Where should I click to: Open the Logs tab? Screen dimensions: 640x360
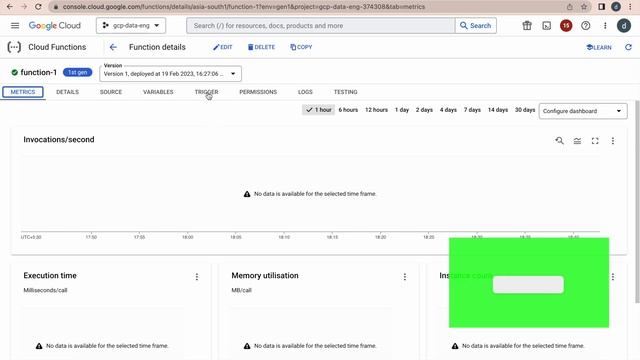coord(305,92)
